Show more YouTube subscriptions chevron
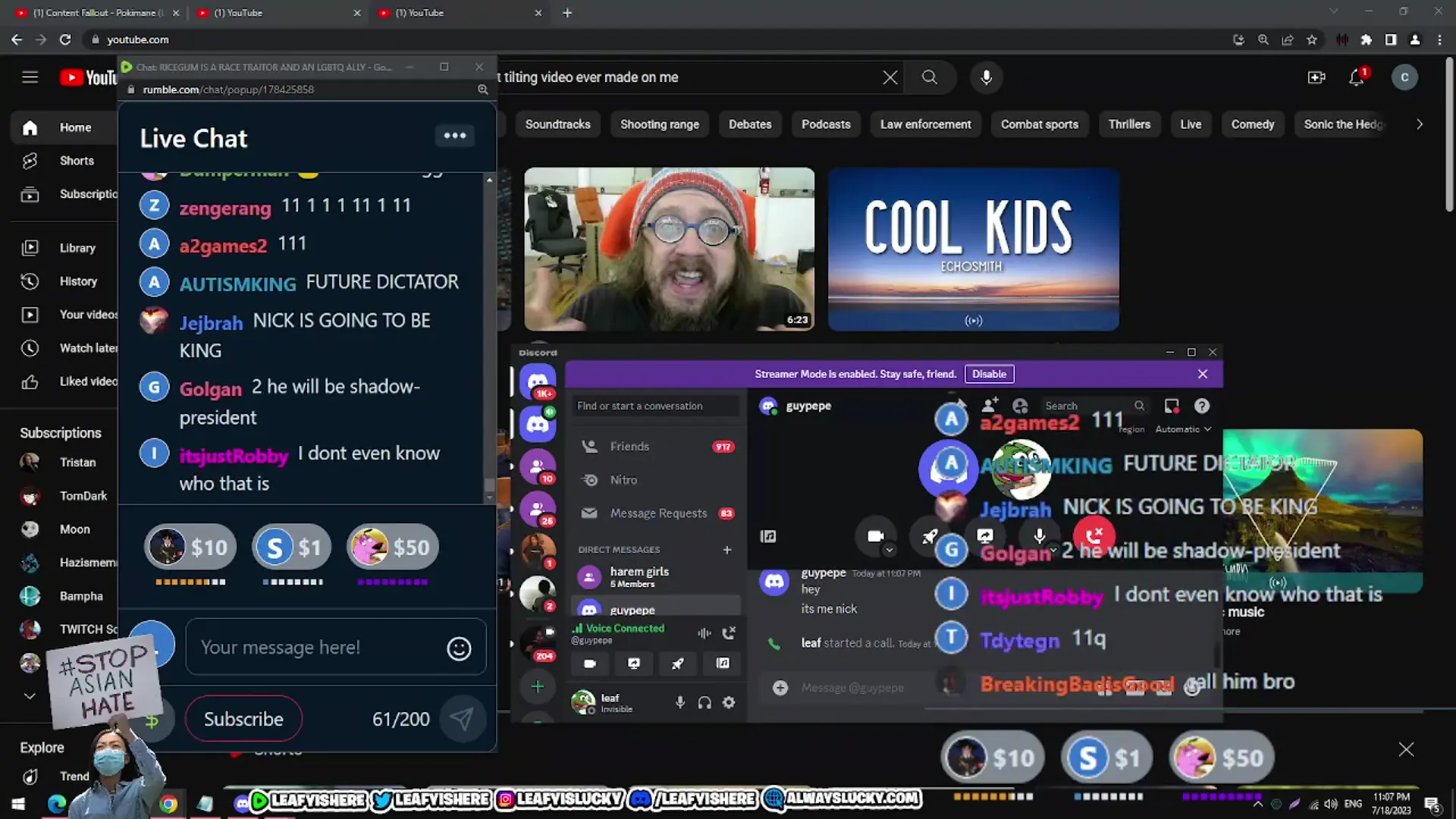The width and height of the screenshot is (1456, 819). coord(30,695)
